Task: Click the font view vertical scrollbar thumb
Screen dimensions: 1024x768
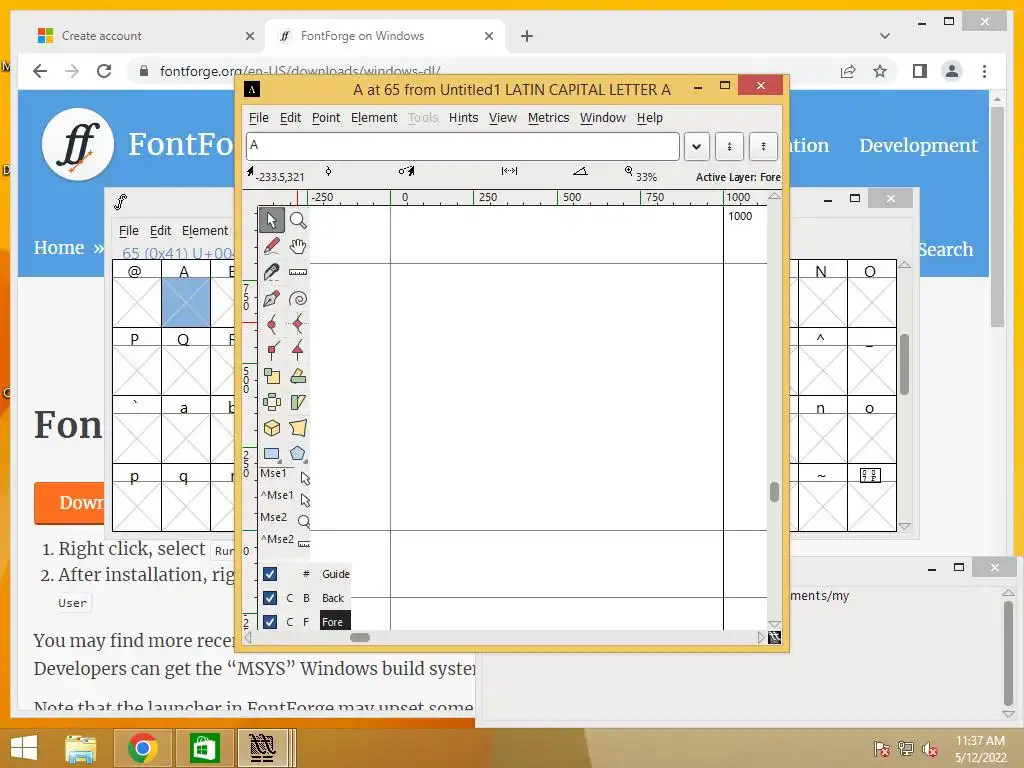Action: pos(904,364)
